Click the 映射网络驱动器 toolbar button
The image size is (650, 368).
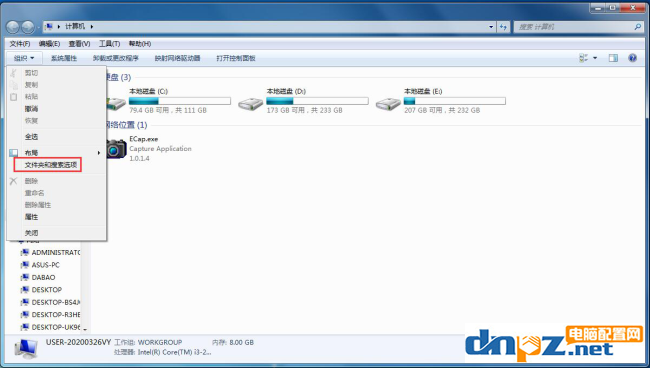click(177, 58)
